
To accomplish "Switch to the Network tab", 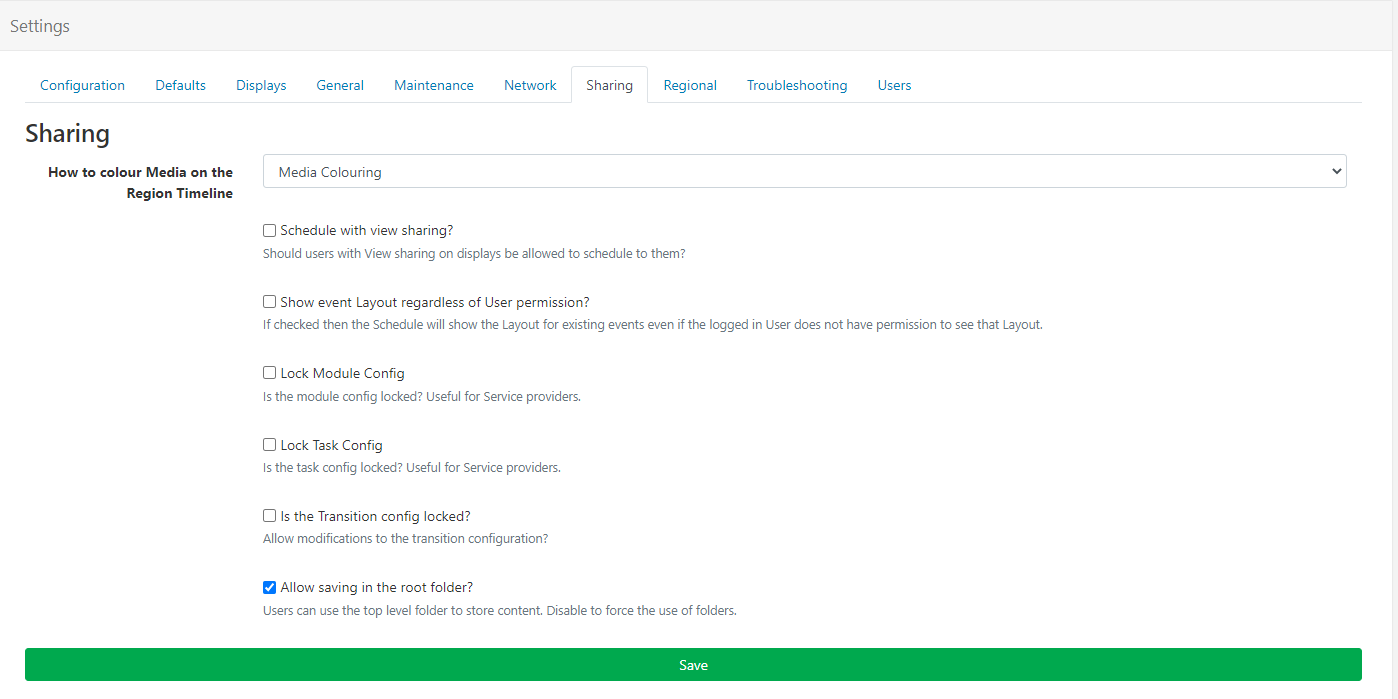I will [530, 85].
